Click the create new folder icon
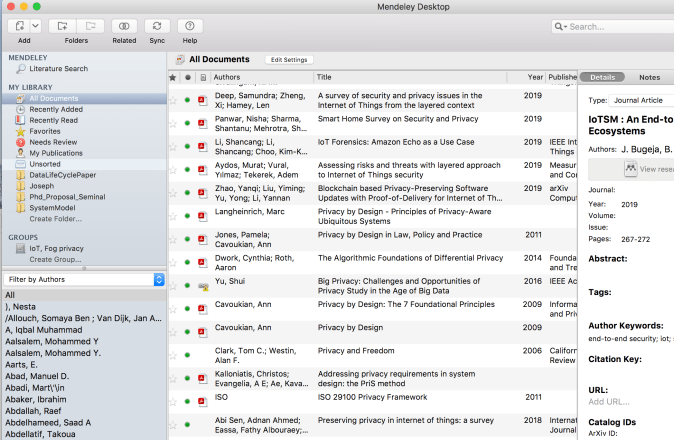Viewport: 674px width, 440px height. click(x=62, y=25)
